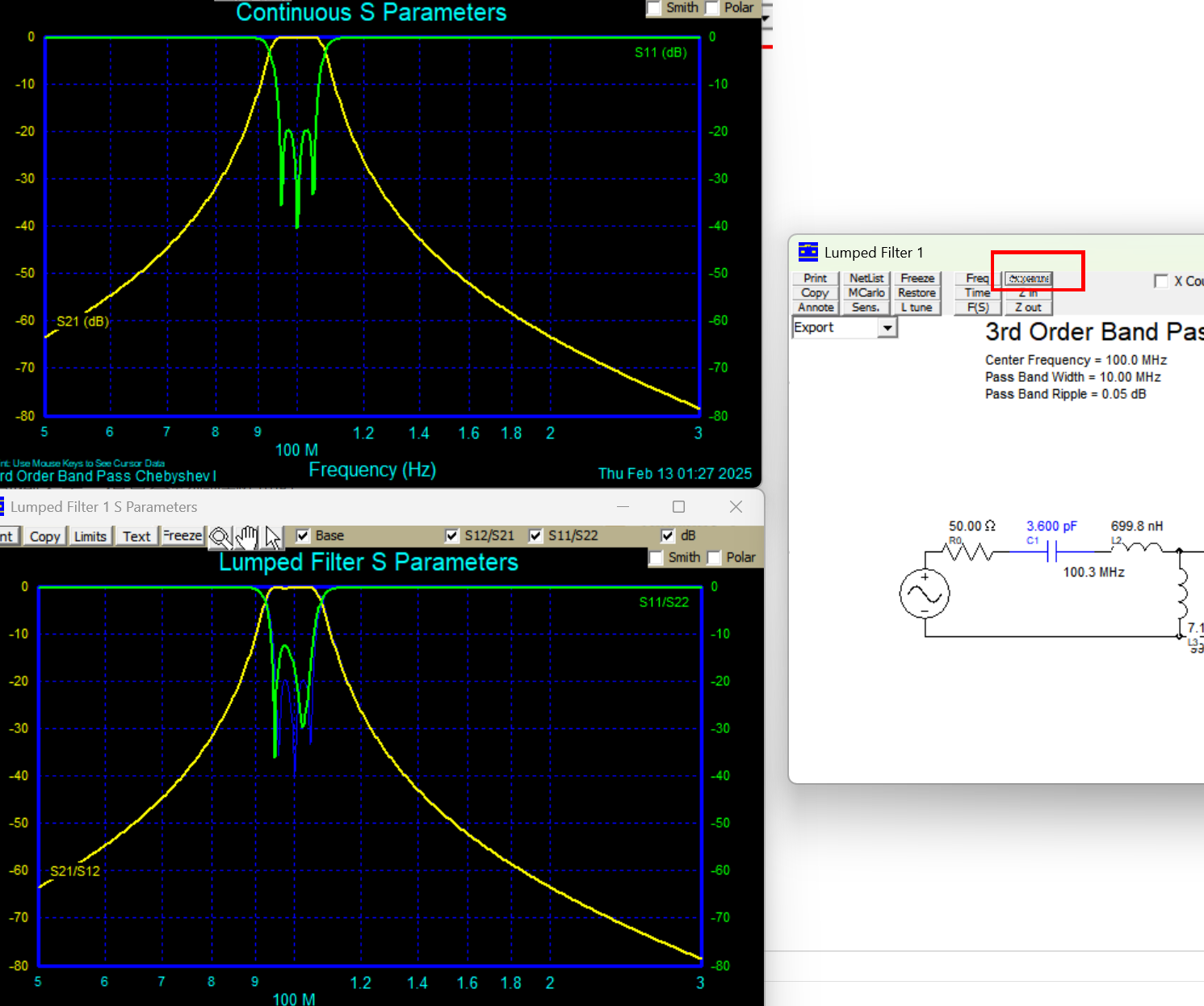Check the X Couple checkbox
This screenshot has height=1006, width=1204.
(x=1161, y=281)
